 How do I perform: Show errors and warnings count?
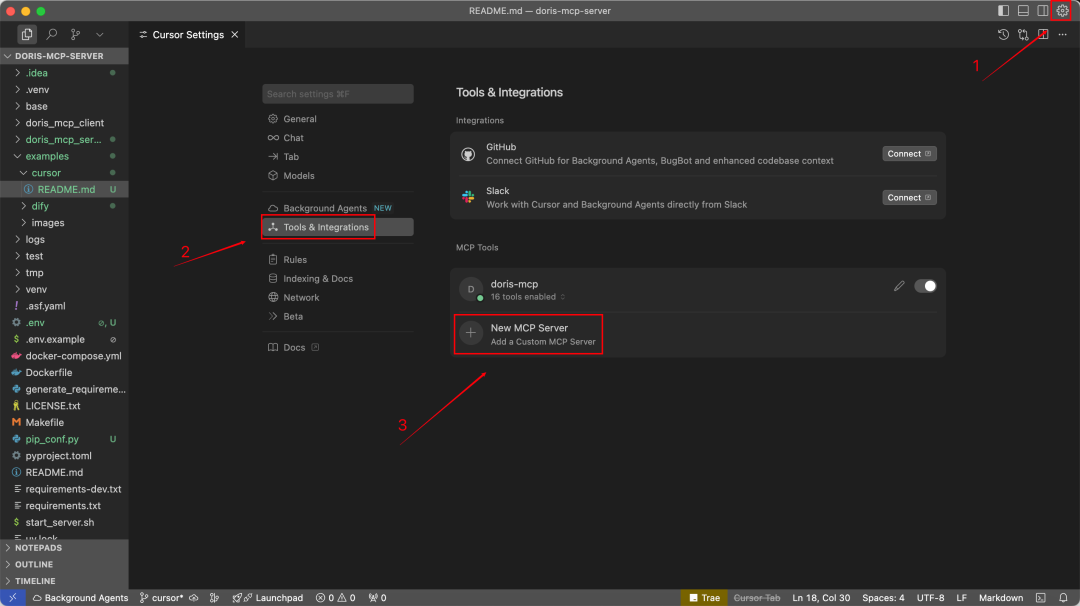tap(335, 598)
